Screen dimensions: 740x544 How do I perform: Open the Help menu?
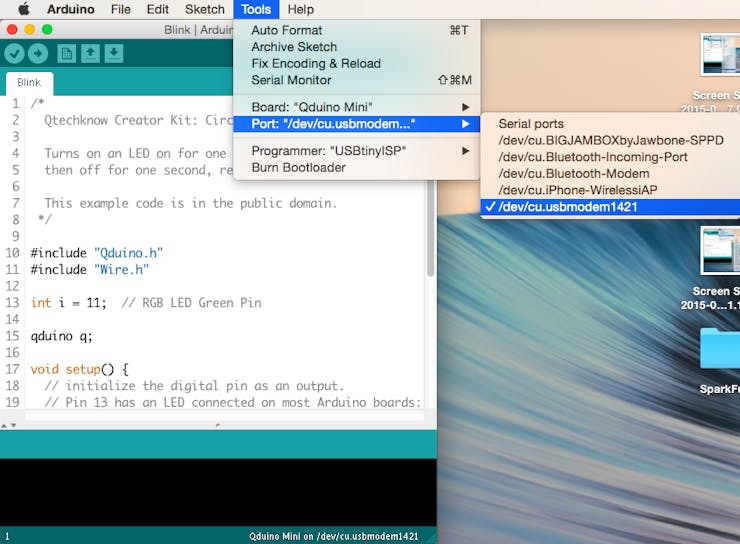[301, 9]
